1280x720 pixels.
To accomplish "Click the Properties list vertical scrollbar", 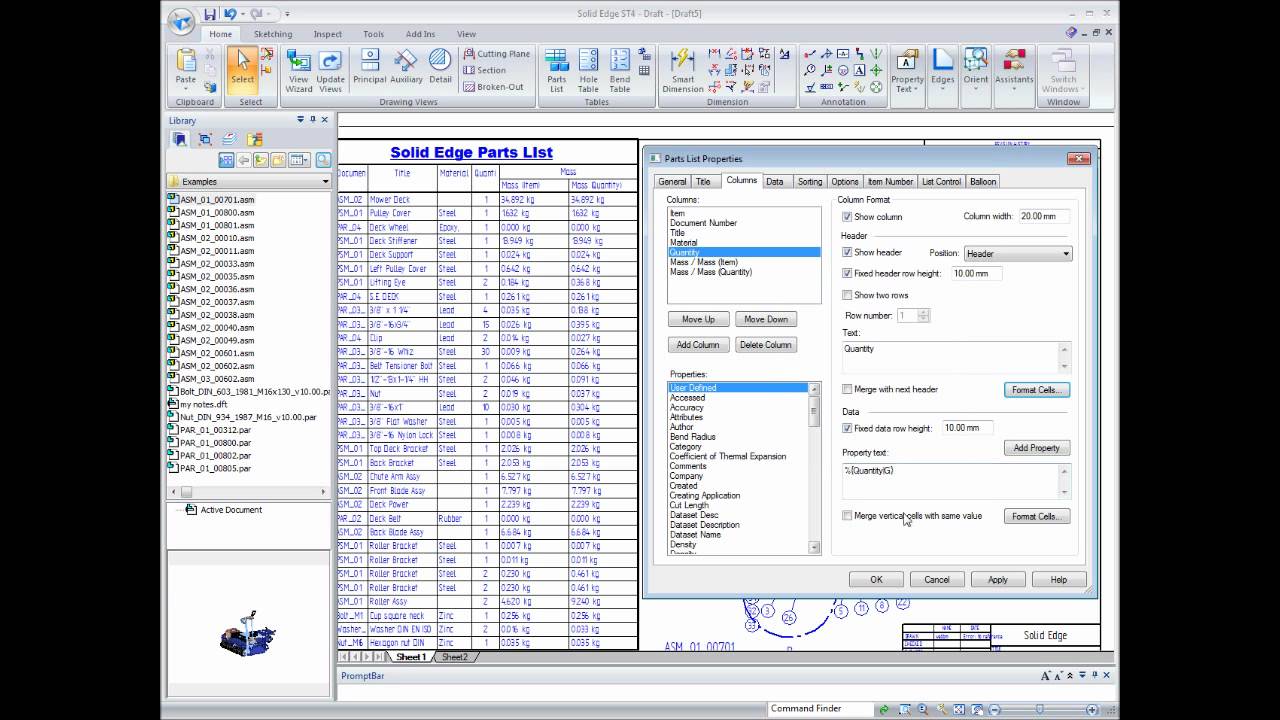I will click(814, 469).
